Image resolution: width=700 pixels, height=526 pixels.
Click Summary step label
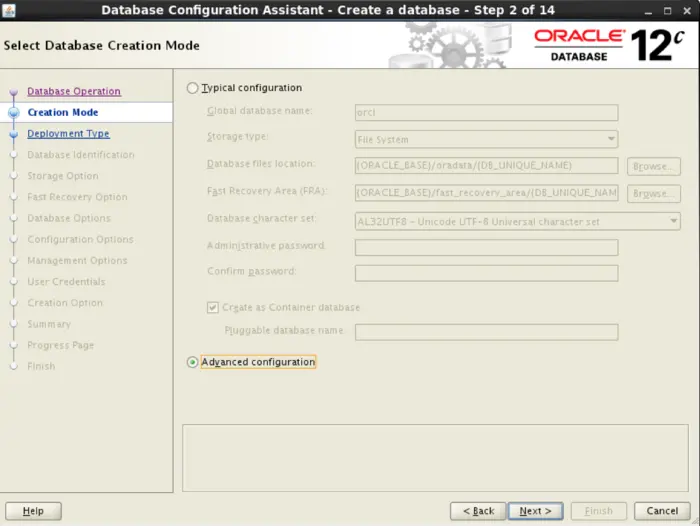49,324
